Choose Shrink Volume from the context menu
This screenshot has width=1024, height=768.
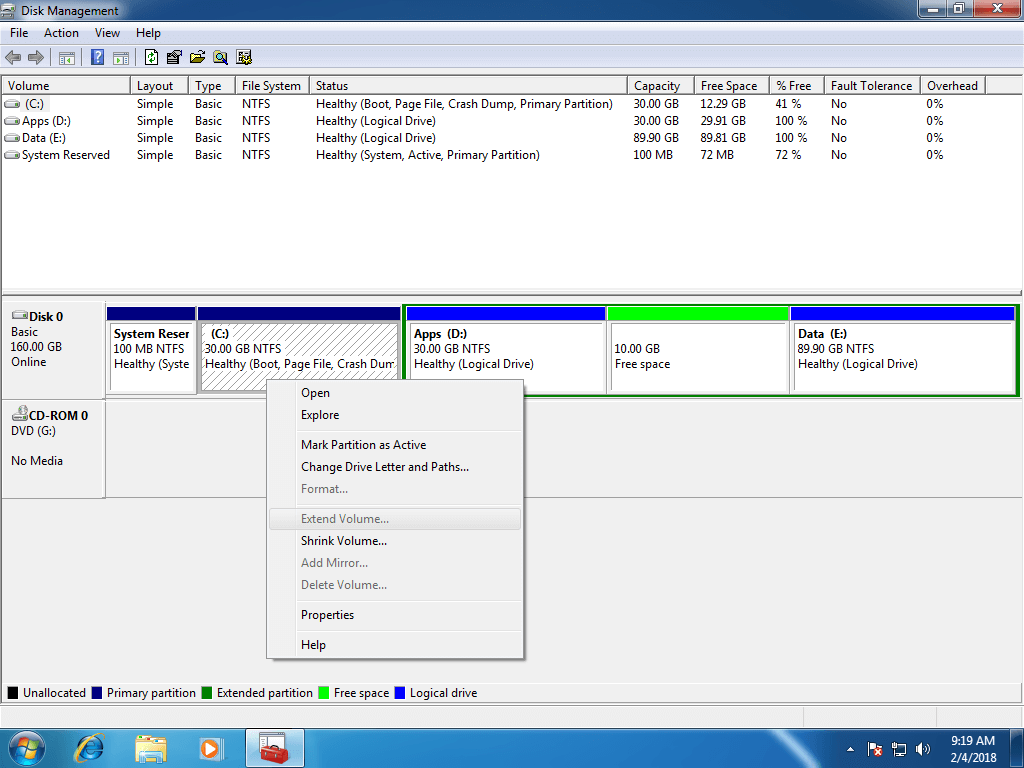[x=395, y=541]
